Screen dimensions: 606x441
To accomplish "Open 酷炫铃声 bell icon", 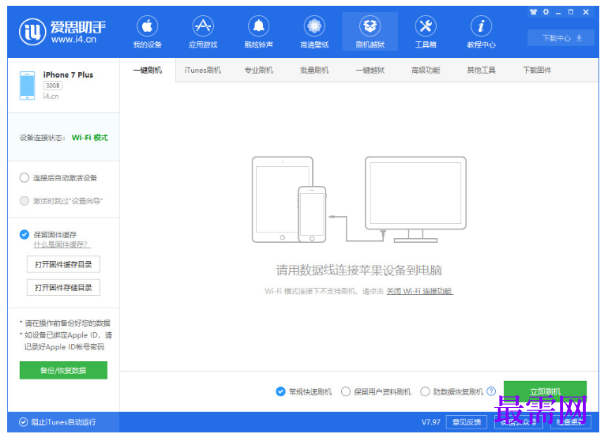I will point(259,26).
